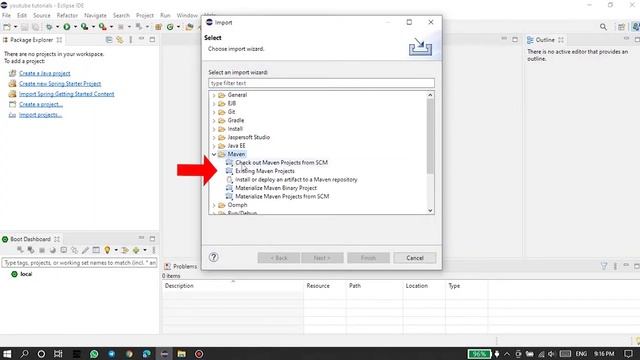Click the filter funnel icon in Problems view
The width and height of the screenshot is (640, 360).
coord(604,266)
